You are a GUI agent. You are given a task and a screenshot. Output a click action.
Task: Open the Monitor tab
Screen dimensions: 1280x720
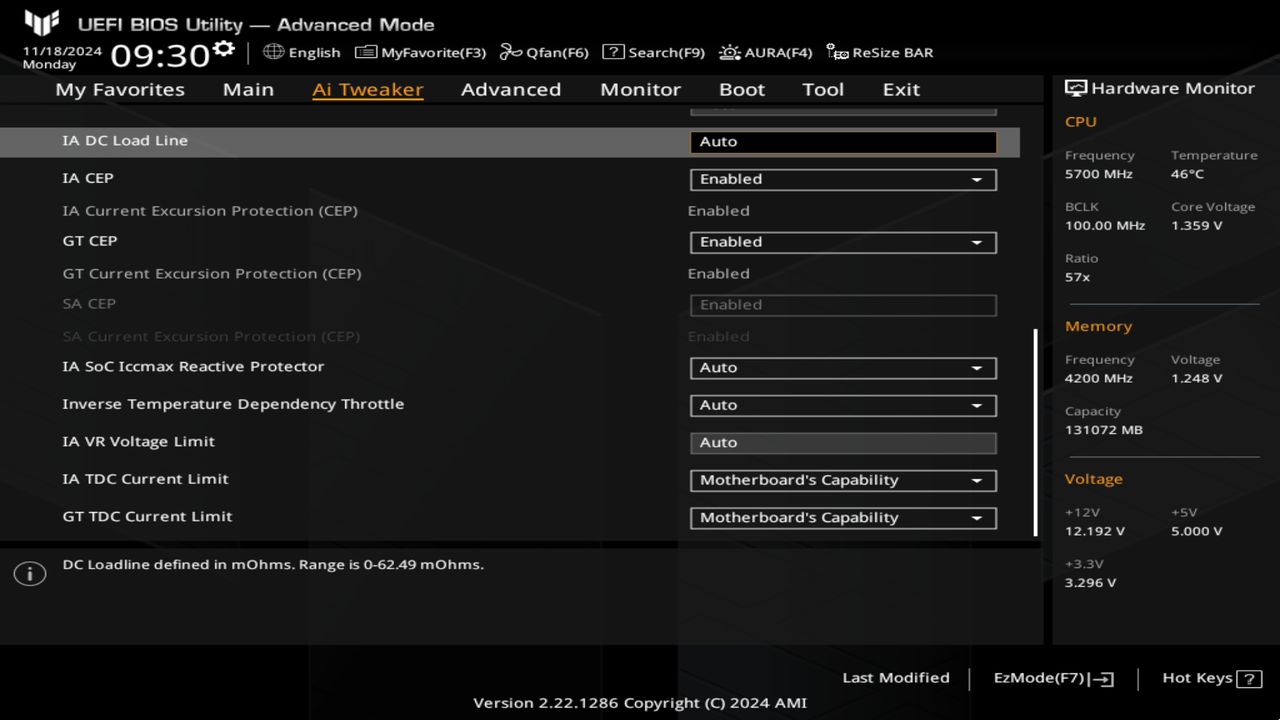pyautogui.click(x=640, y=89)
